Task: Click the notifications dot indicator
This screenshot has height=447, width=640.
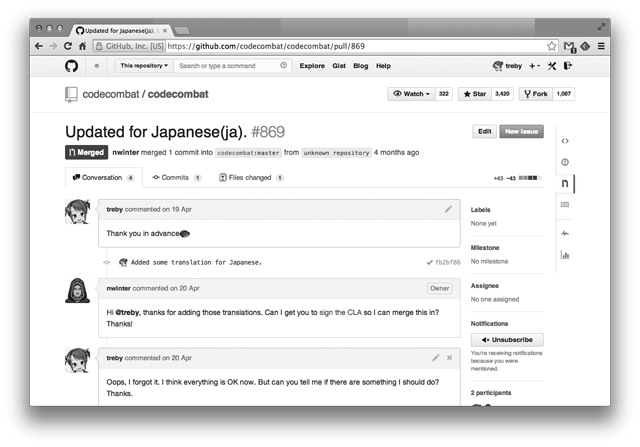Action: (97, 66)
